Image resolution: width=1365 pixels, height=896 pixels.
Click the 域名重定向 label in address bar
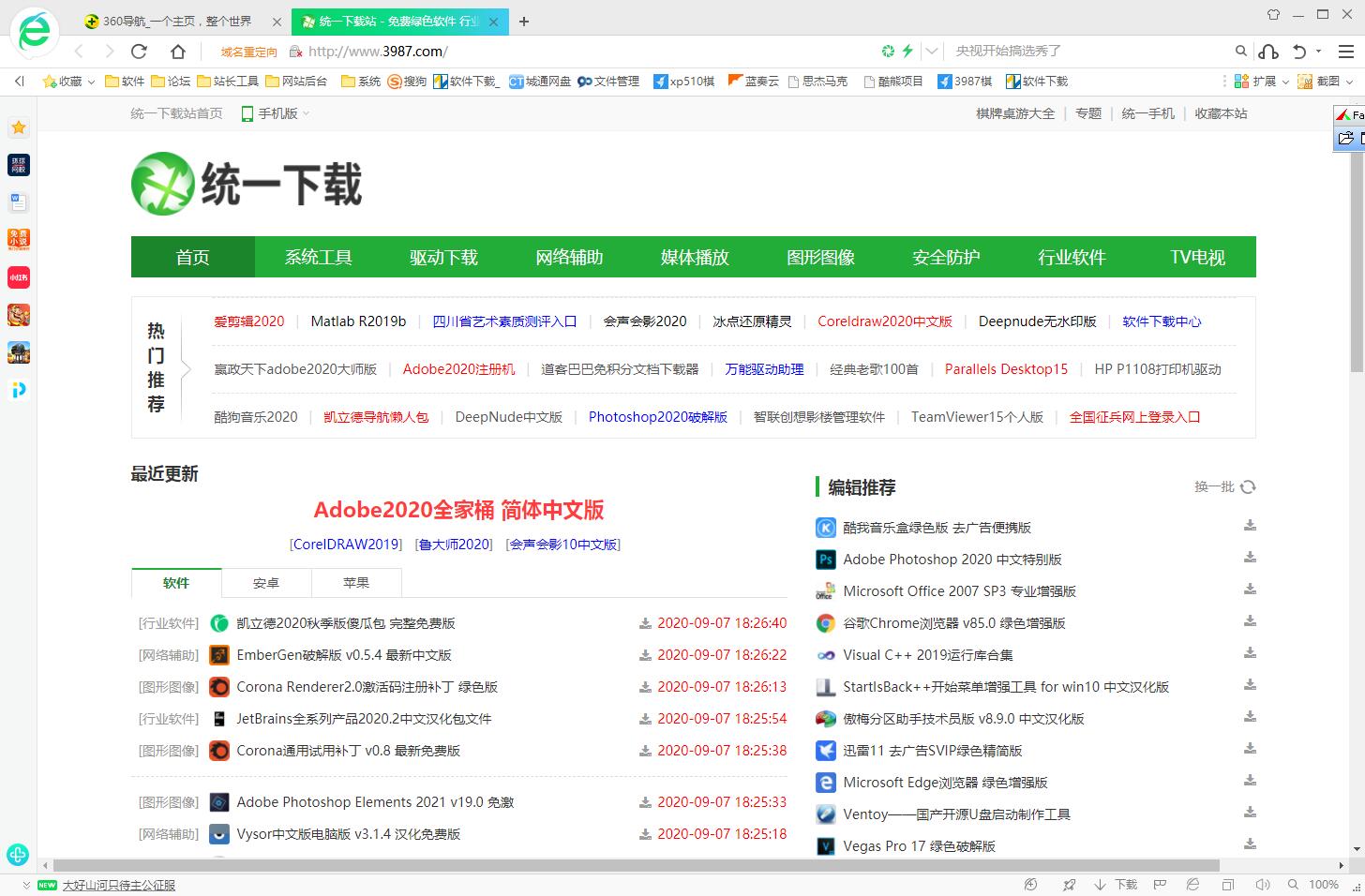click(x=249, y=52)
